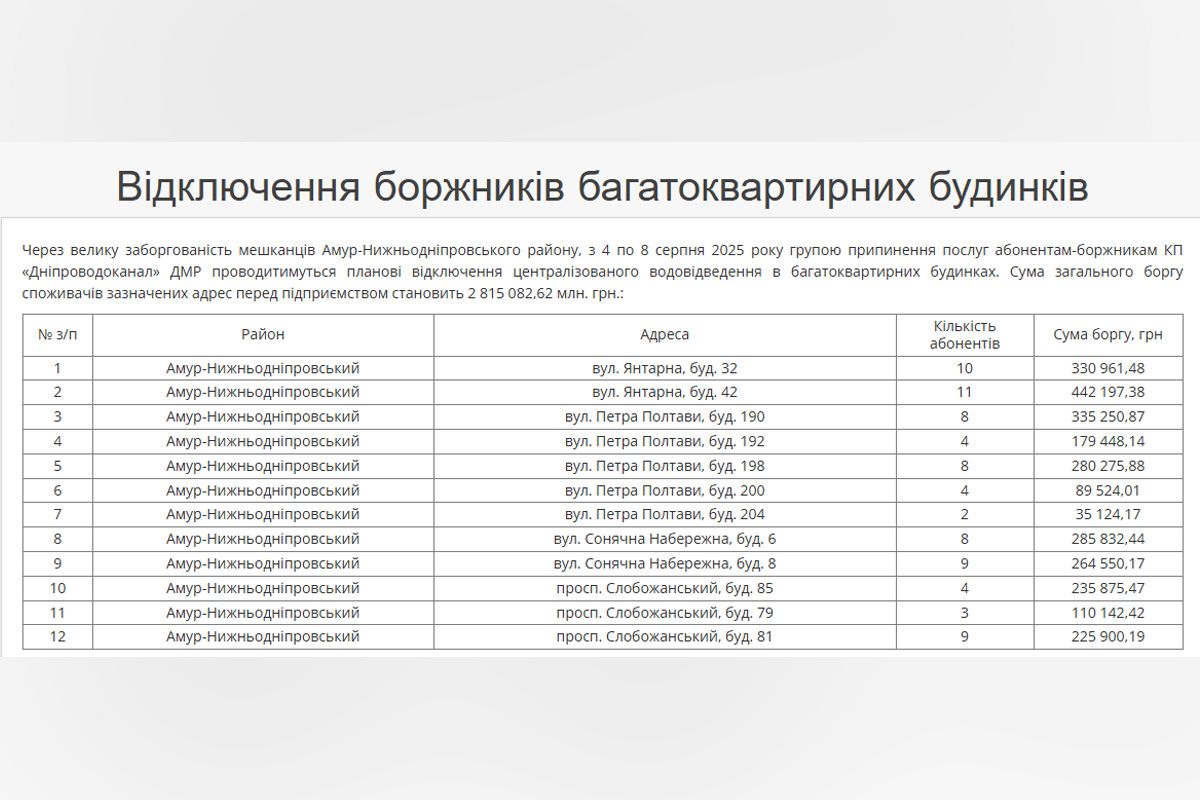
Task: Click the cell "вул. Петра Полтави, буд. 190"
Action: (x=664, y=417)
